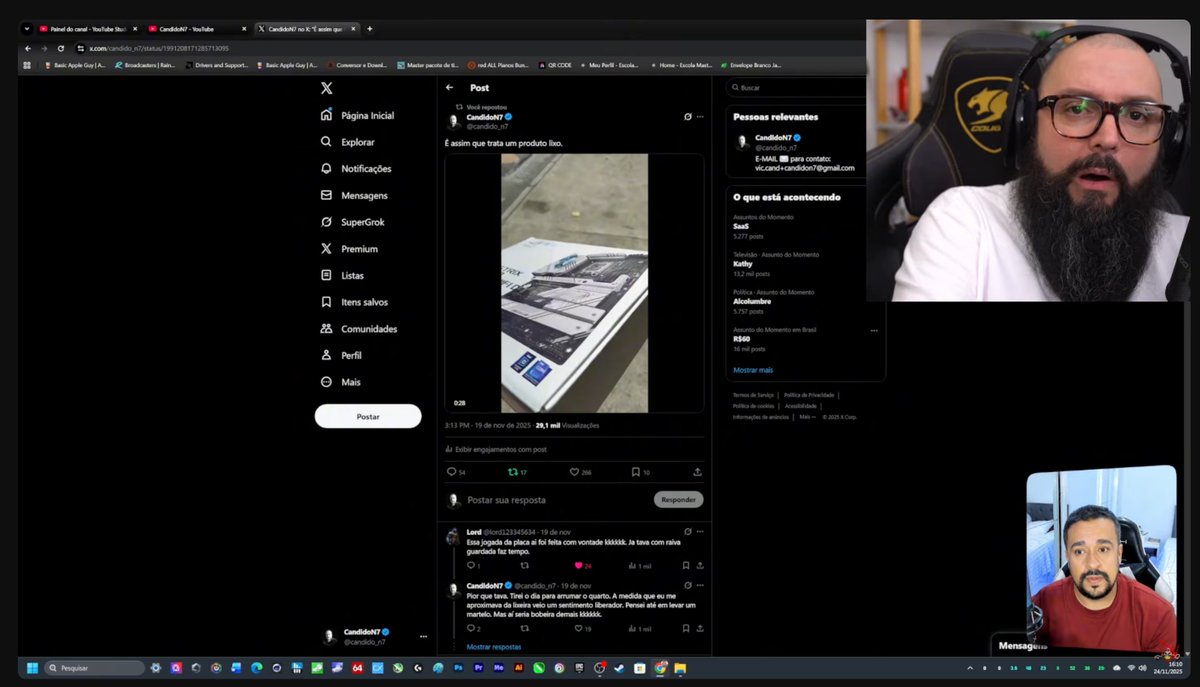
Task: Click the Termos de Serviço footer link
Action: (753, 395)
